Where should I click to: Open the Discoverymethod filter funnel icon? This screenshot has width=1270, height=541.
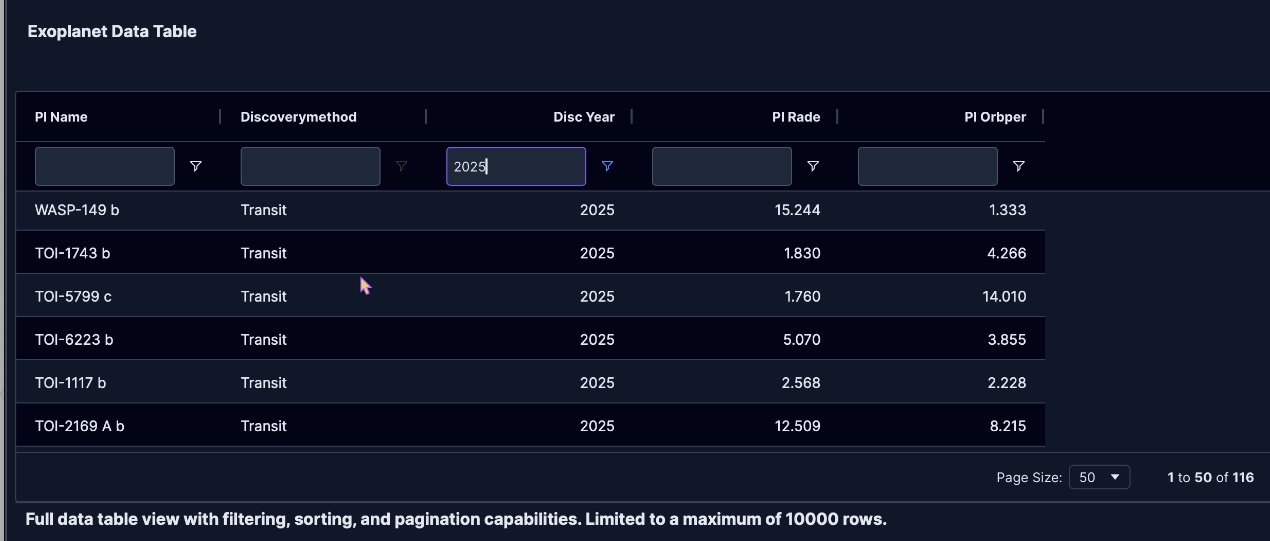402,167
